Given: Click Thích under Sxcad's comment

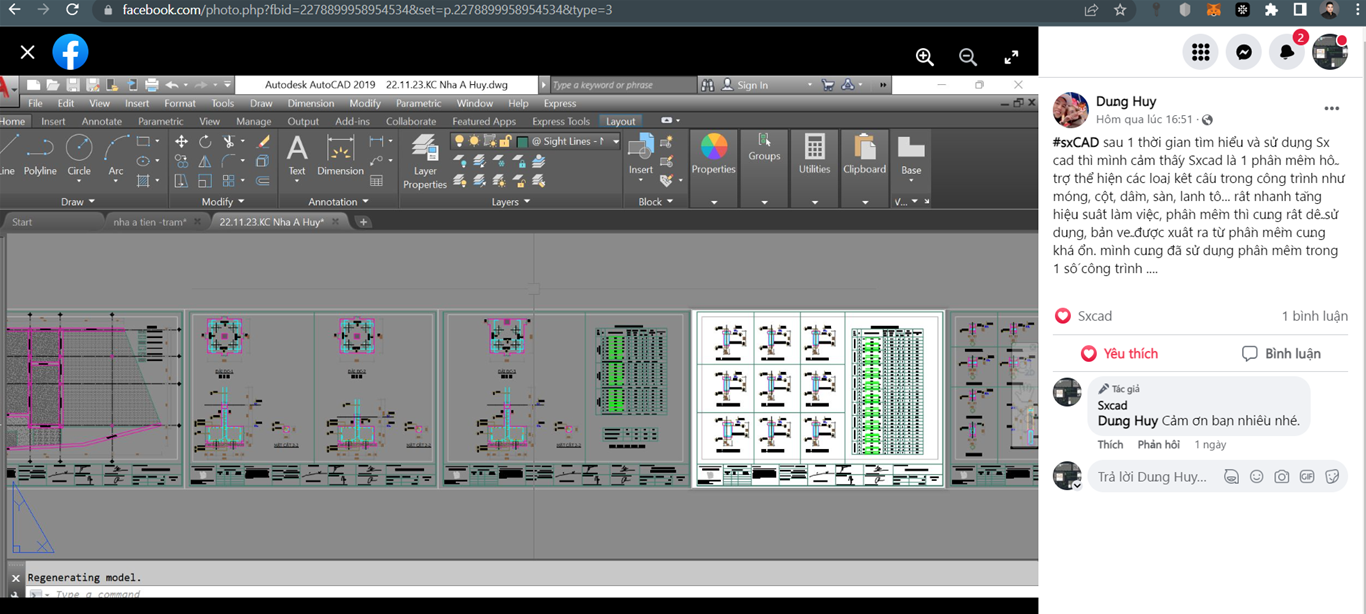Looking at the screenshot, I should 1110,445.
